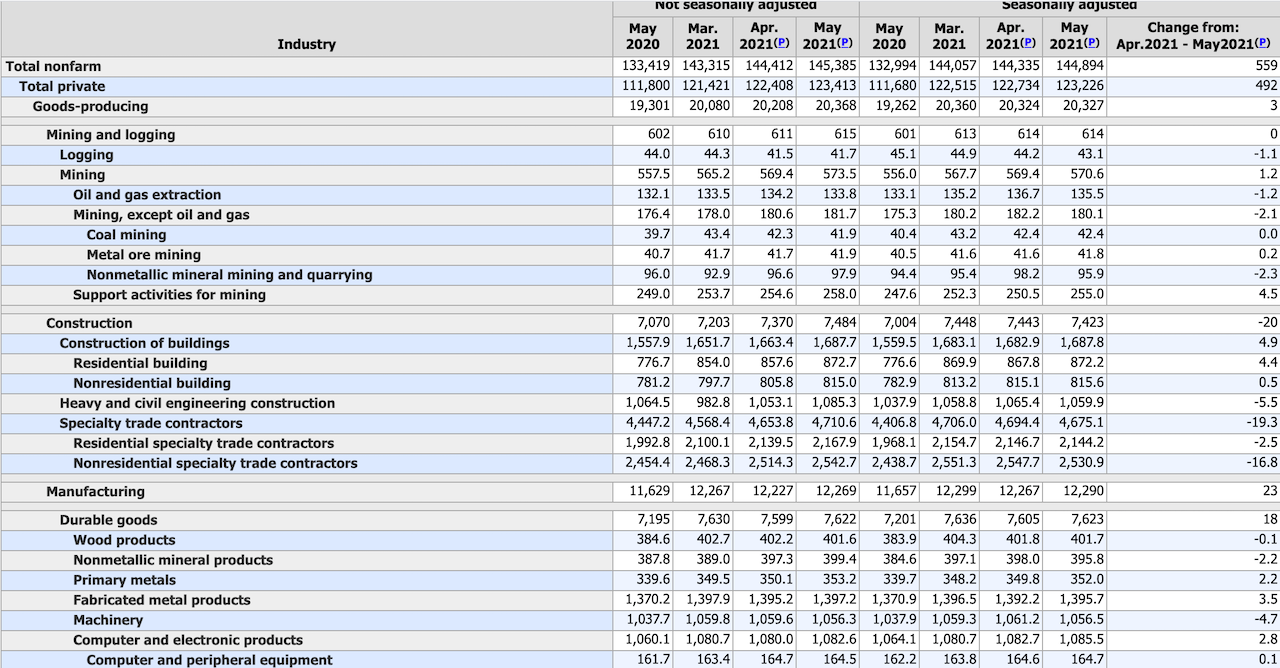Click 'Computer and electronic products' row label
The image size is (1280, 668).
pos(188,640)
